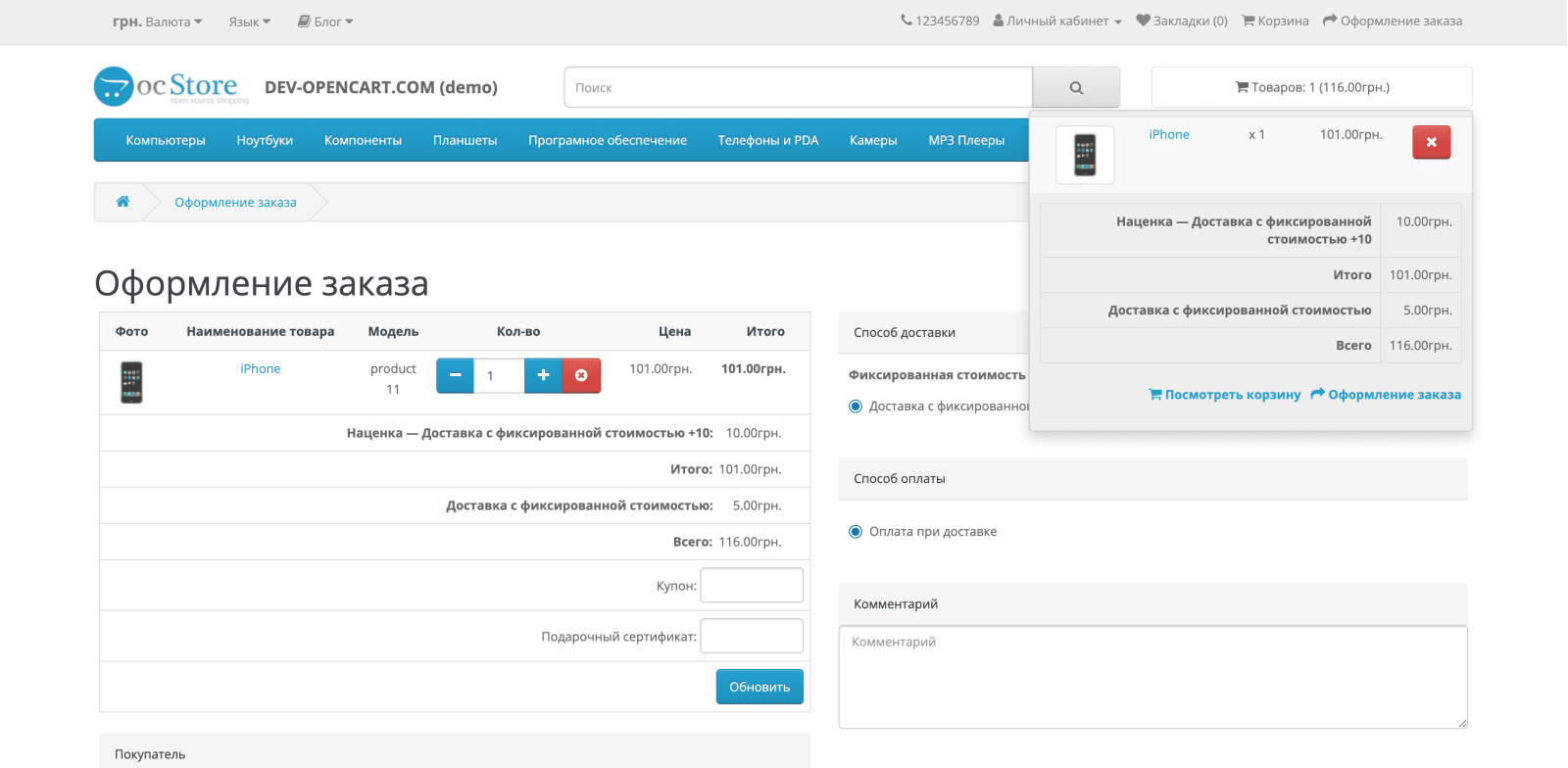This screenshot has height=768, width=1568.
Task: Open Корзина link in top bar
Action: click(x=1275, y=21)
